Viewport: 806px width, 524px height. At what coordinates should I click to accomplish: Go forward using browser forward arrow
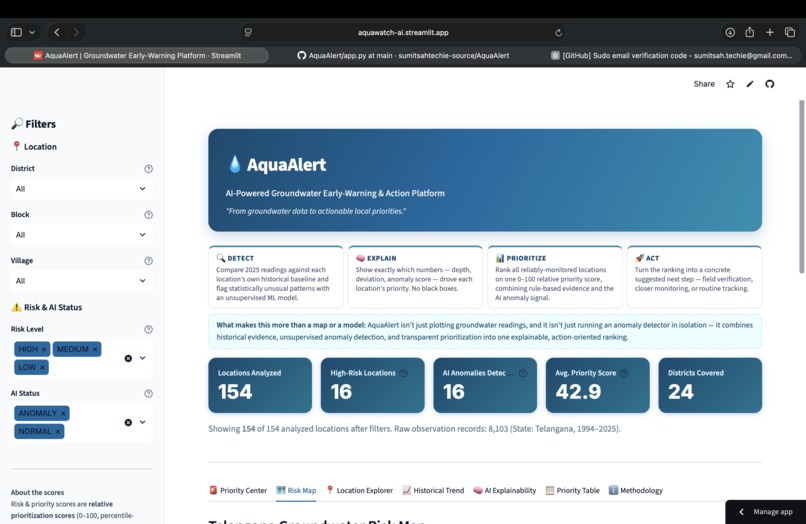pos(76,32)
